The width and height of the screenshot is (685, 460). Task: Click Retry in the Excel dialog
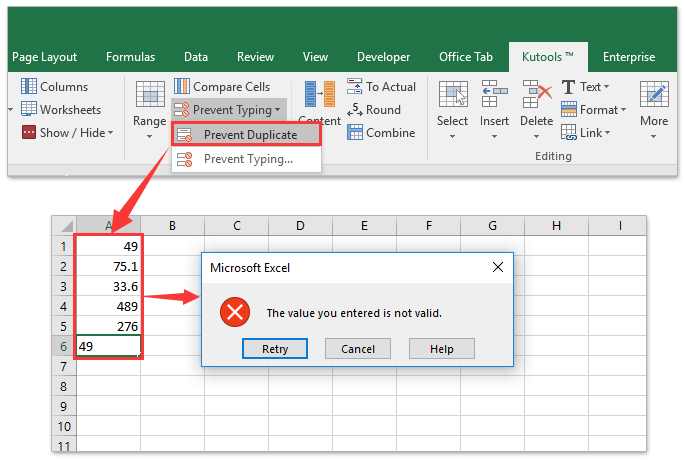[x=275, y=349]
